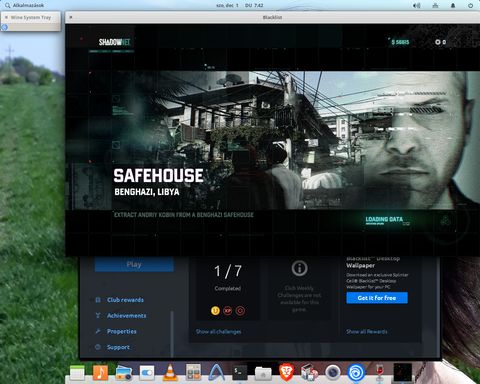
Task: Open the cubes app icon in dock
Action: pyautogui.click(x=309, y=373)
